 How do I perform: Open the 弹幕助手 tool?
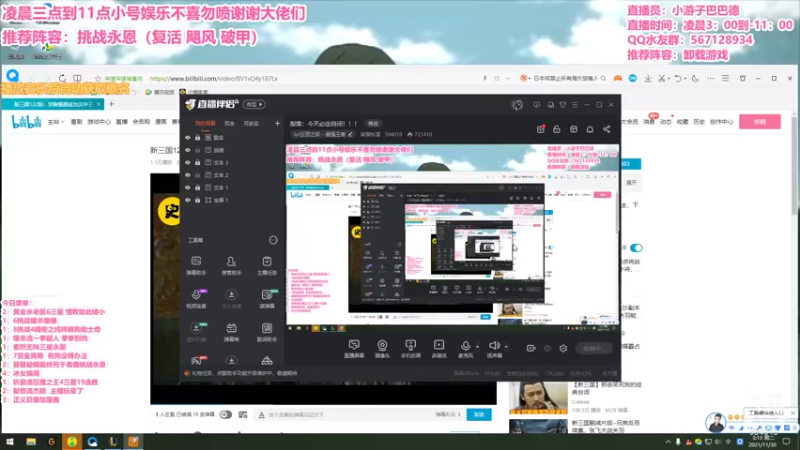click(196, 265)
